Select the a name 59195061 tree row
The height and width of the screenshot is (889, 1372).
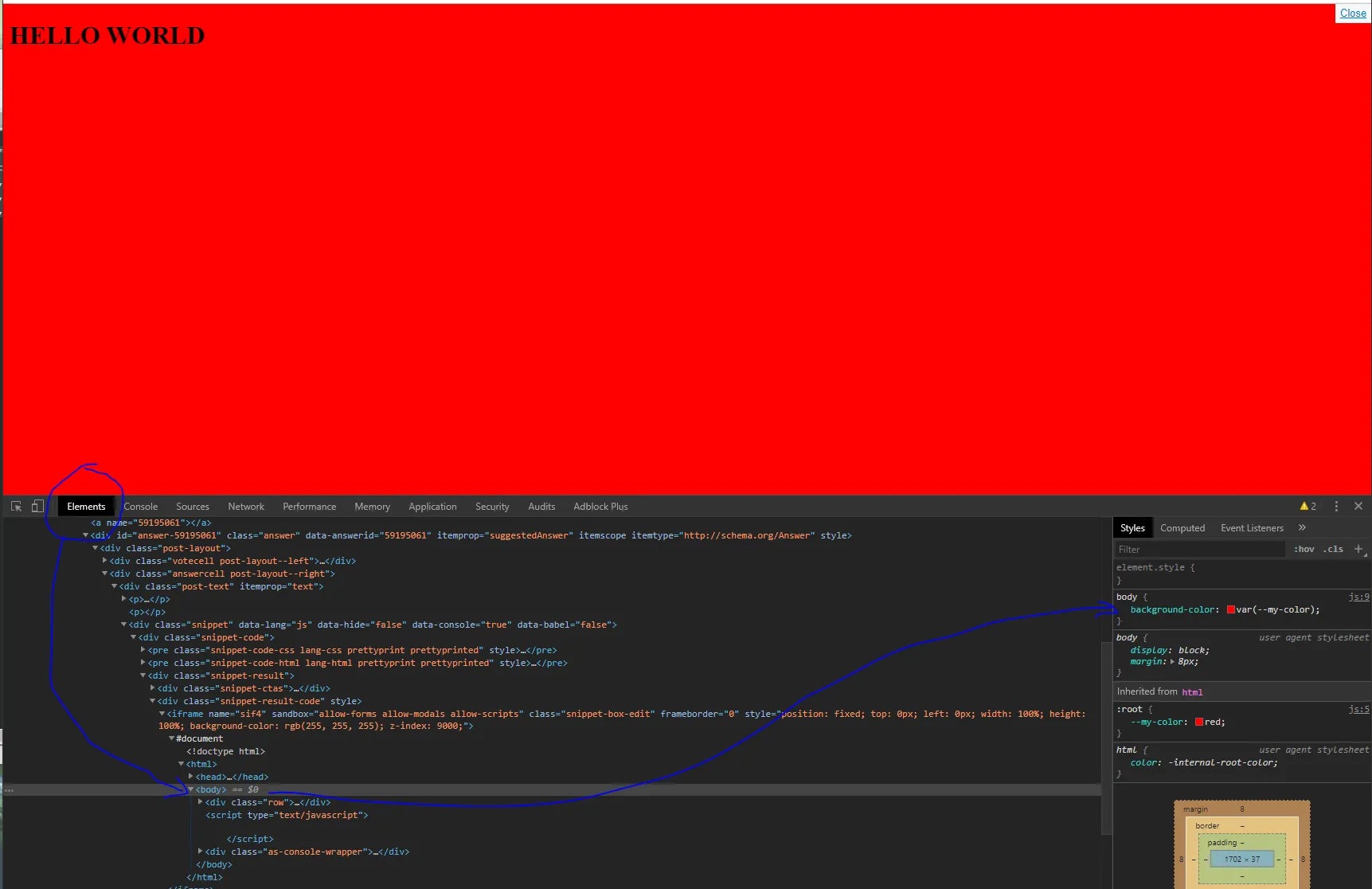(x=151, y=523)
